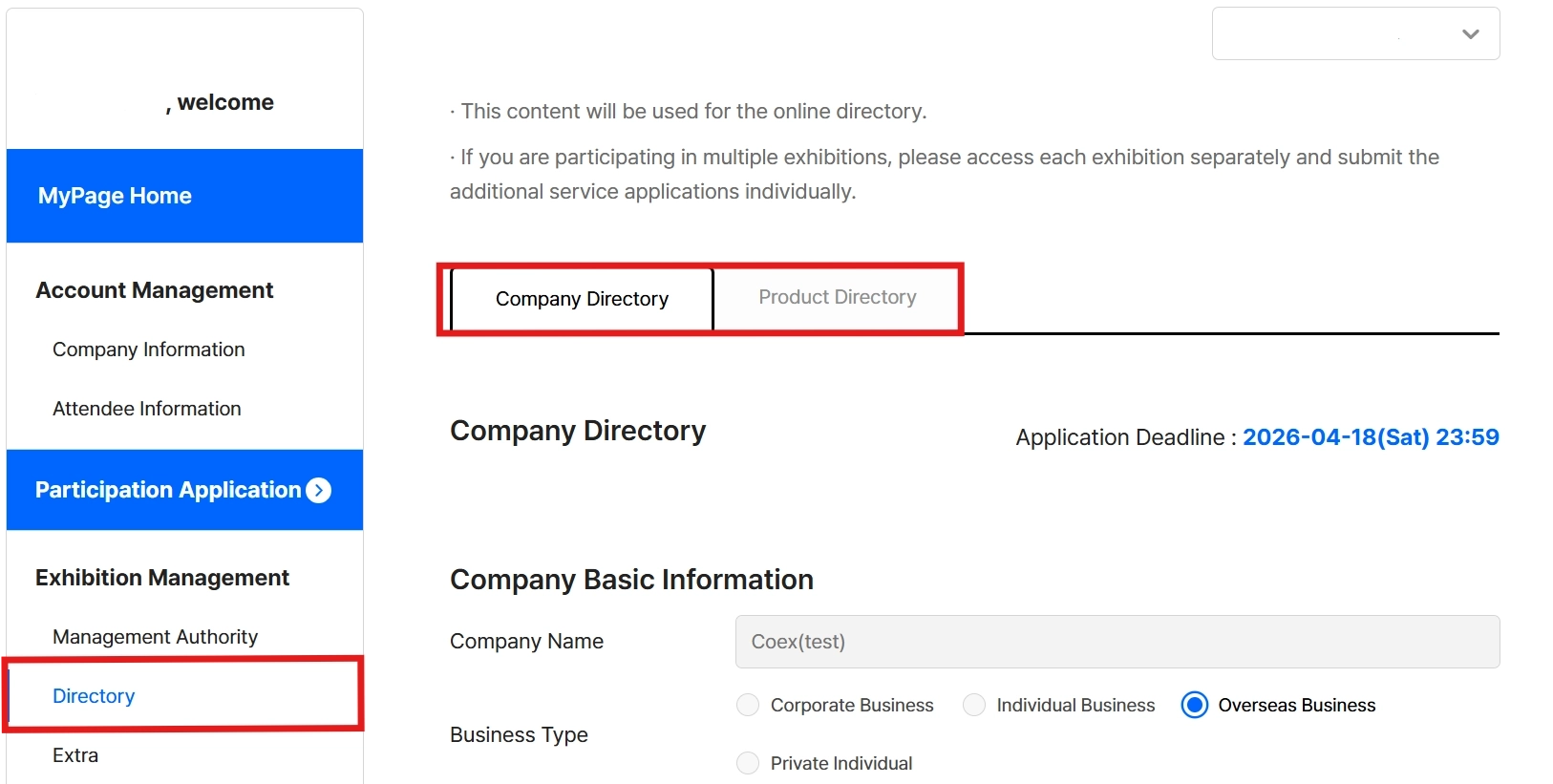Open Management Authority page
The image size is (1553, 784).
(x=156, y=637)
